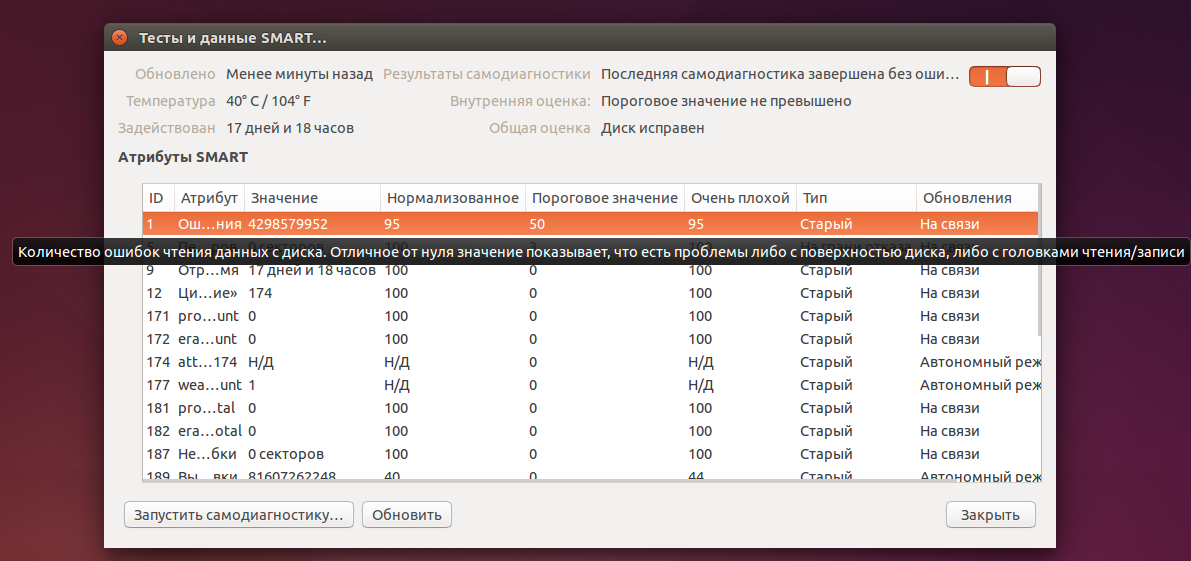Close the SMART window with the title bar X
The image size is (1191, 561).
point(120,38)
